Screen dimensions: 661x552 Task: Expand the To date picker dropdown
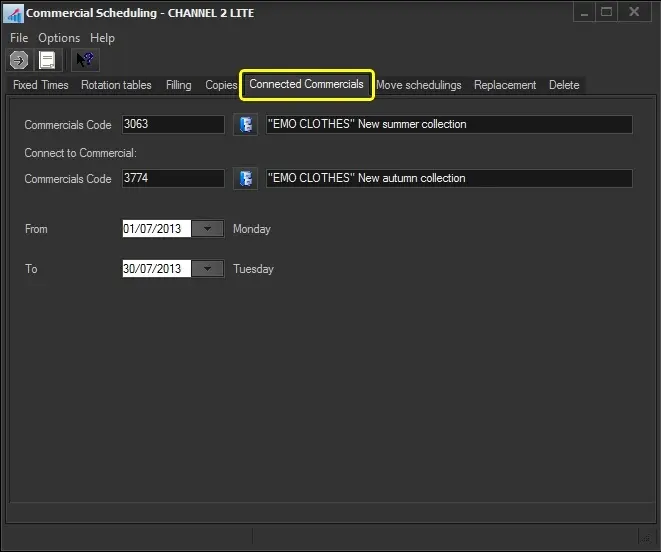tap(207, 269)
